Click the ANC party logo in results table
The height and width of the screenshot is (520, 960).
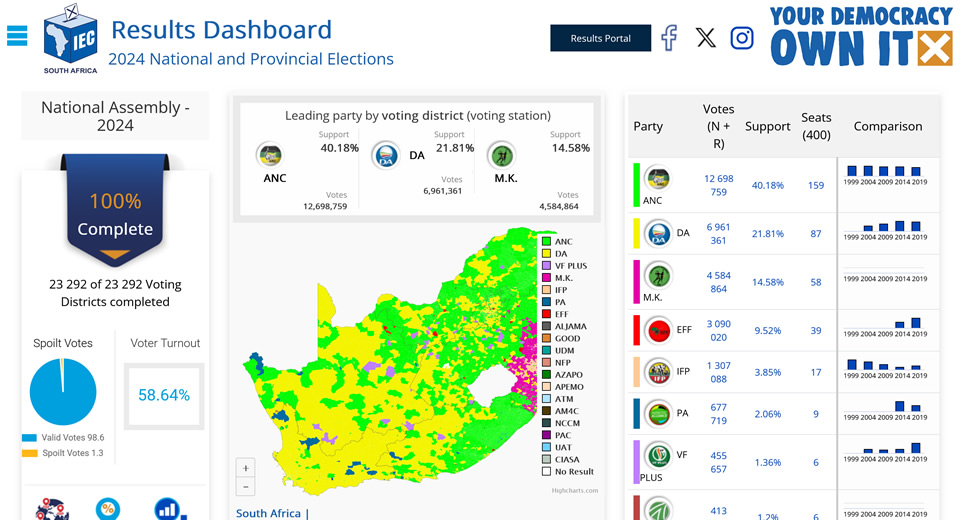click(x=658, y=179)
